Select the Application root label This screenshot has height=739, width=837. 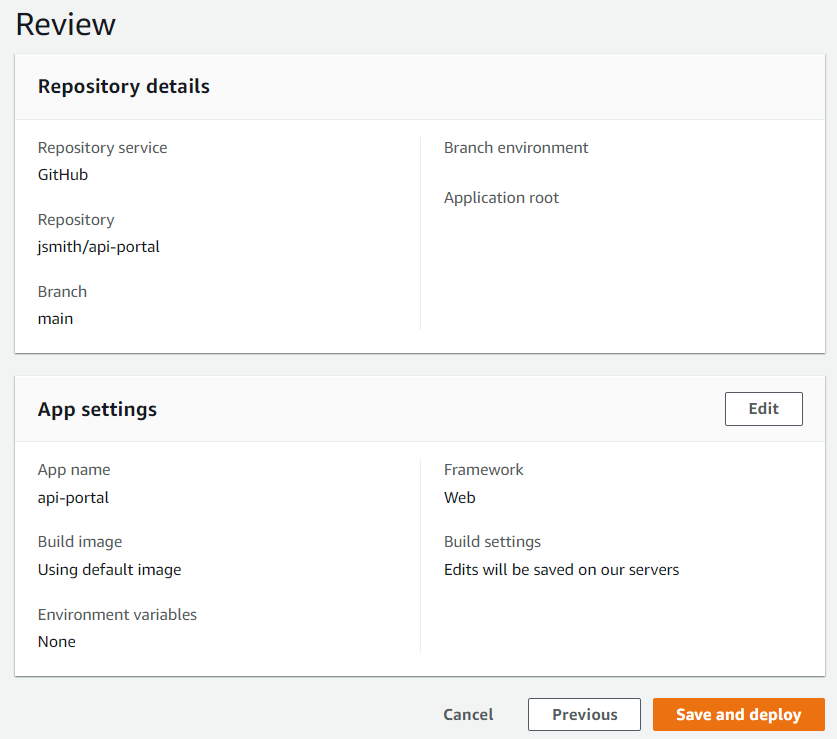pyautogui.click(x=501, y=198)
